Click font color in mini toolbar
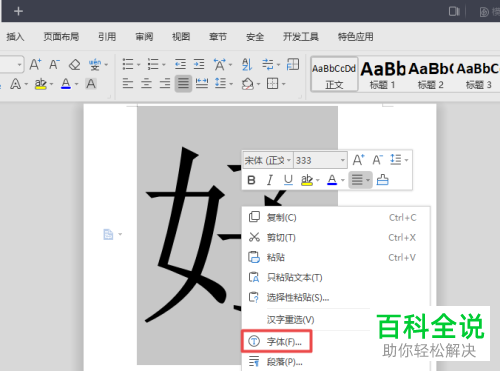Viewport: 500px width, 371px height. (x=332, y=180)
